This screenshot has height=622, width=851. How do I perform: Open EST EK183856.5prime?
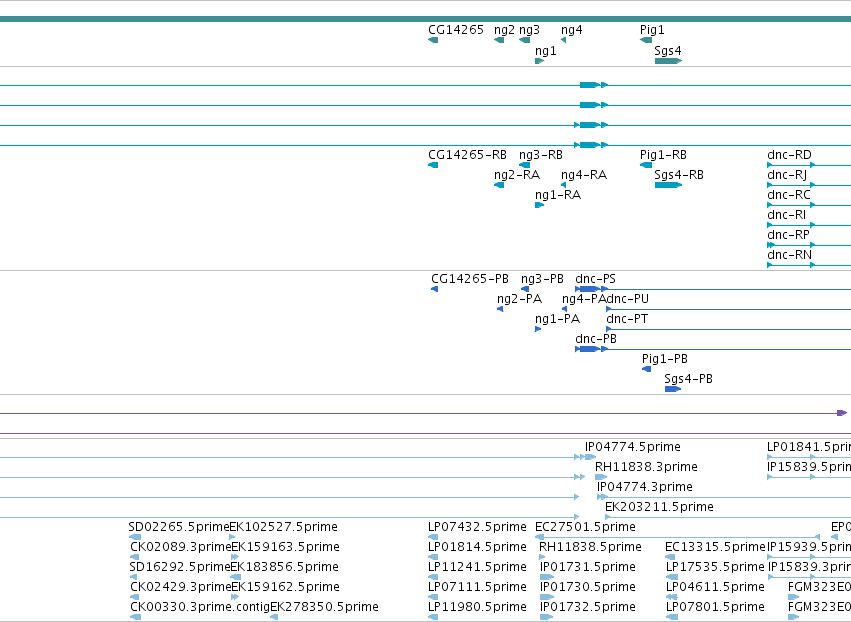(x=284, y=568)
